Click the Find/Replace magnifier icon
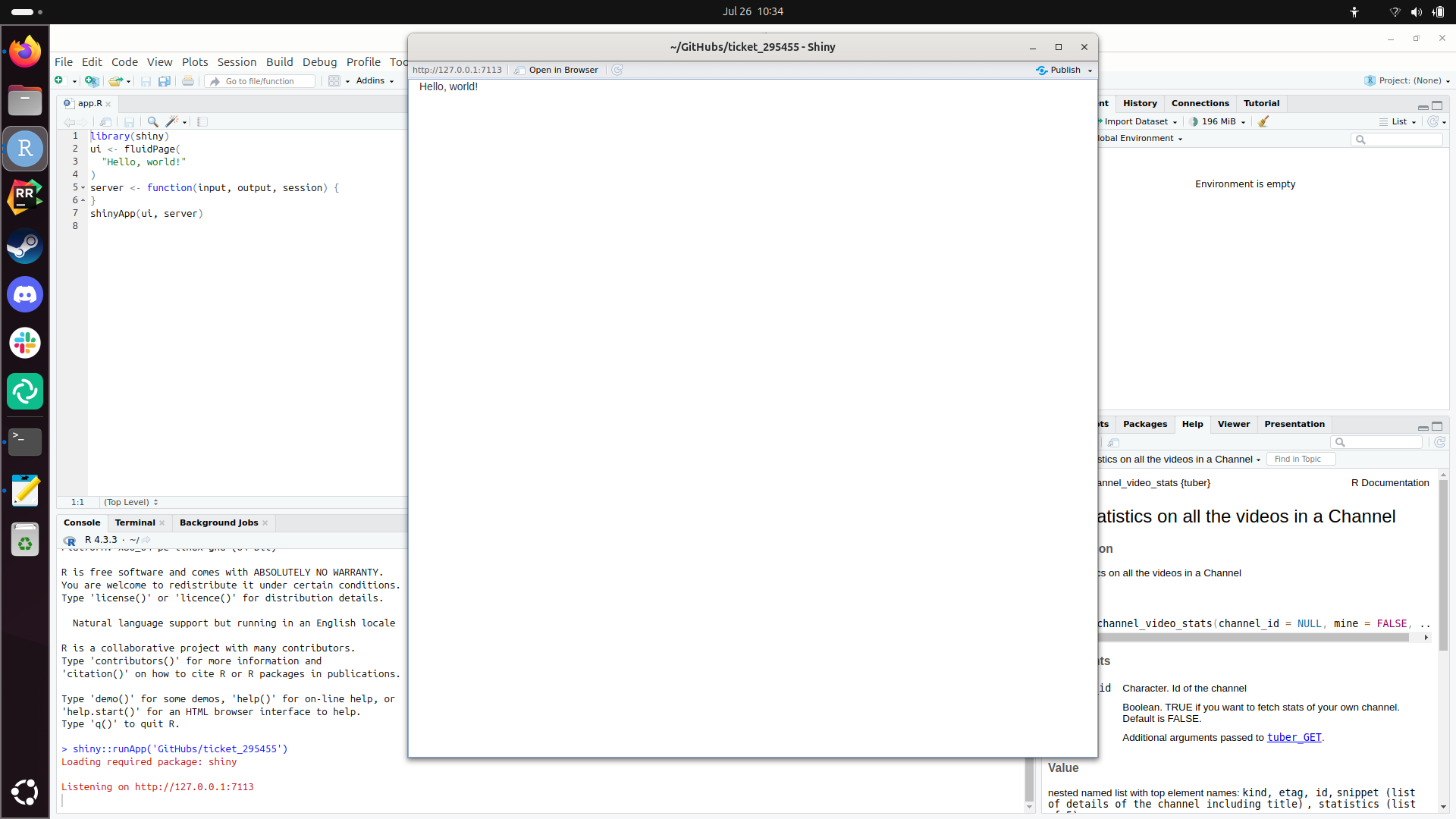1456x819 pixels. click(152, 122)
